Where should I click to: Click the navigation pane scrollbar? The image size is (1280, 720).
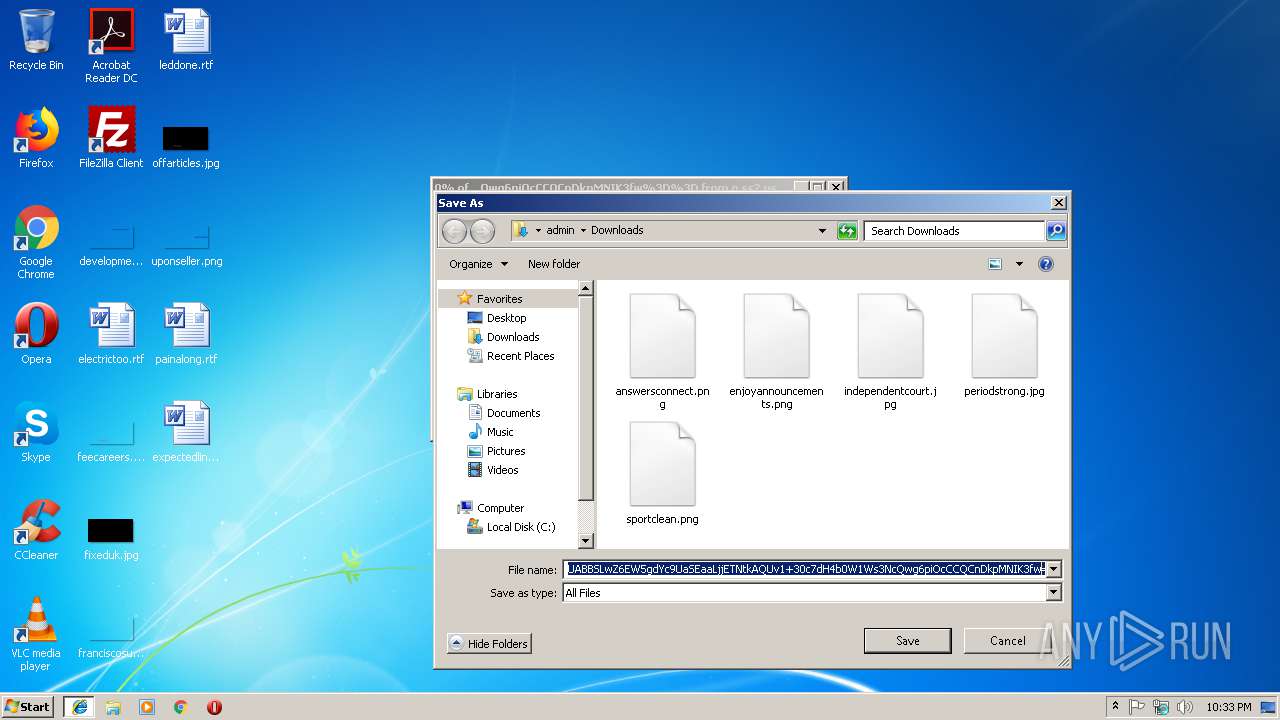click(586, 414)
